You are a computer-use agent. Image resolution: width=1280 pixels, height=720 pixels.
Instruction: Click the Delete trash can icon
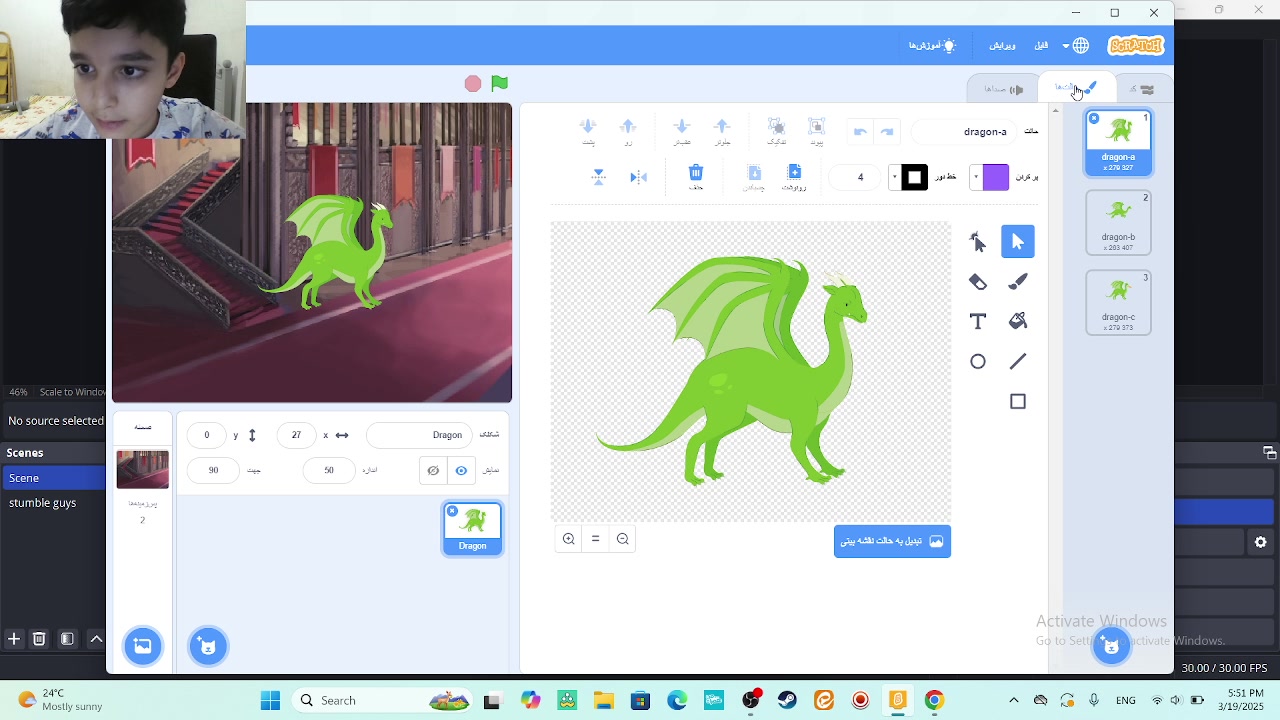tap(696, 176)
